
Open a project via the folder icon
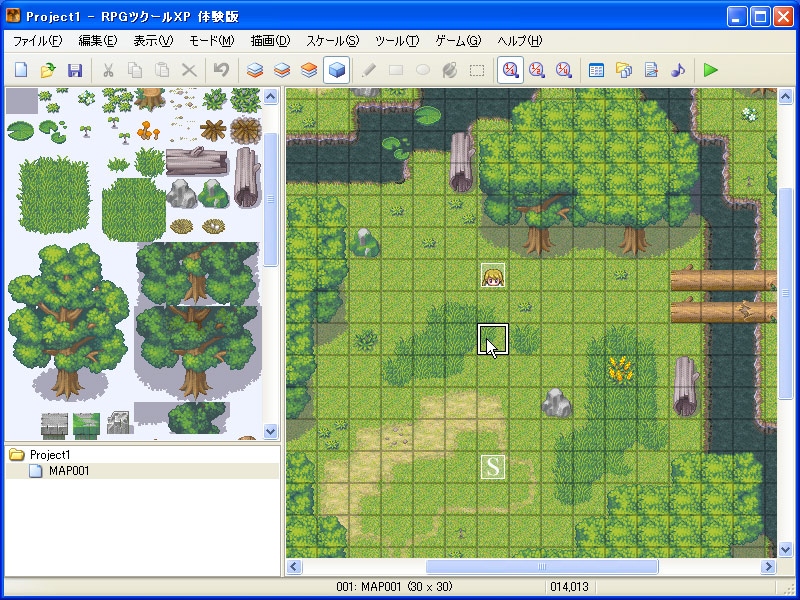48,69
